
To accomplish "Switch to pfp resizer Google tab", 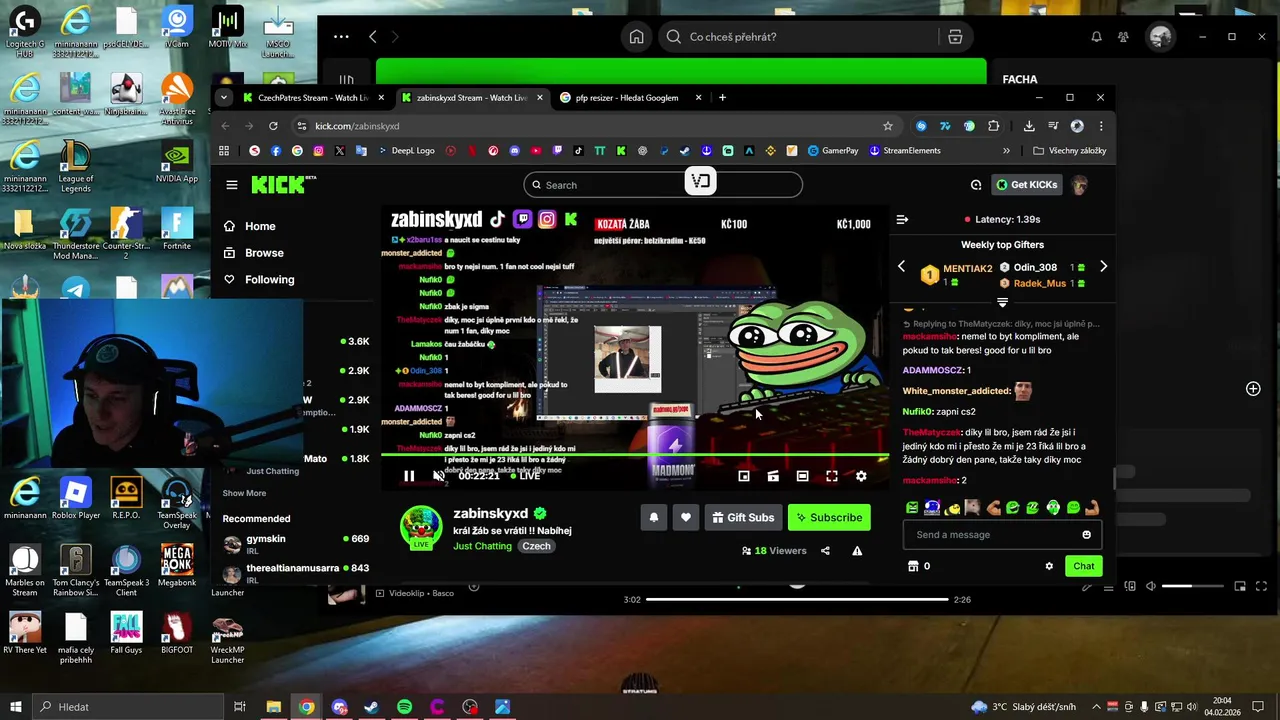I will click(626, 98).
